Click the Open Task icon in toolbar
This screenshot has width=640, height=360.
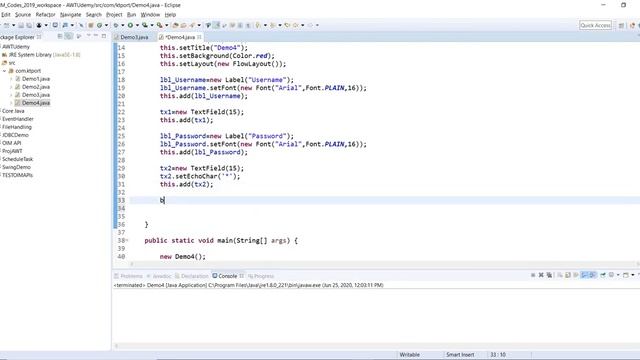[183, 25]
